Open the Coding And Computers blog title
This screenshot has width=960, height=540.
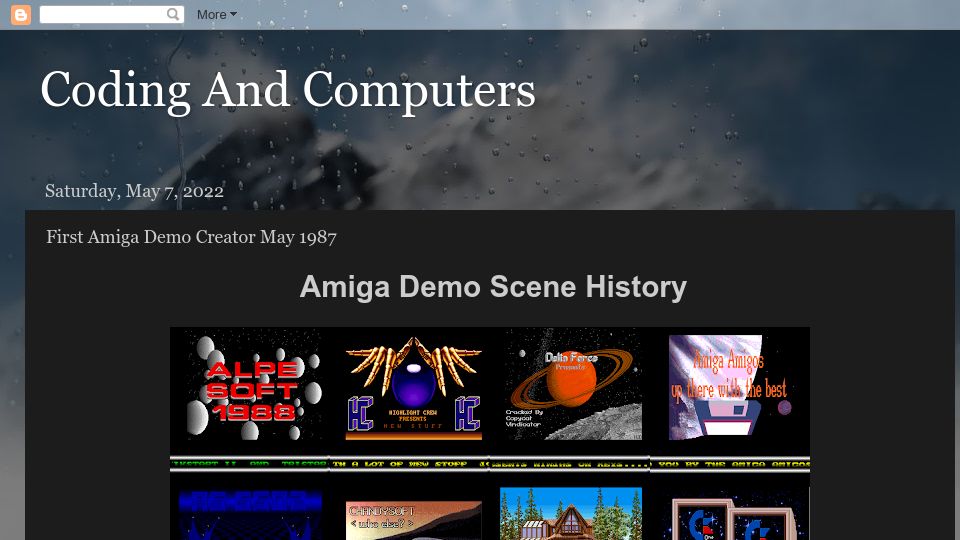click(288, 90)
